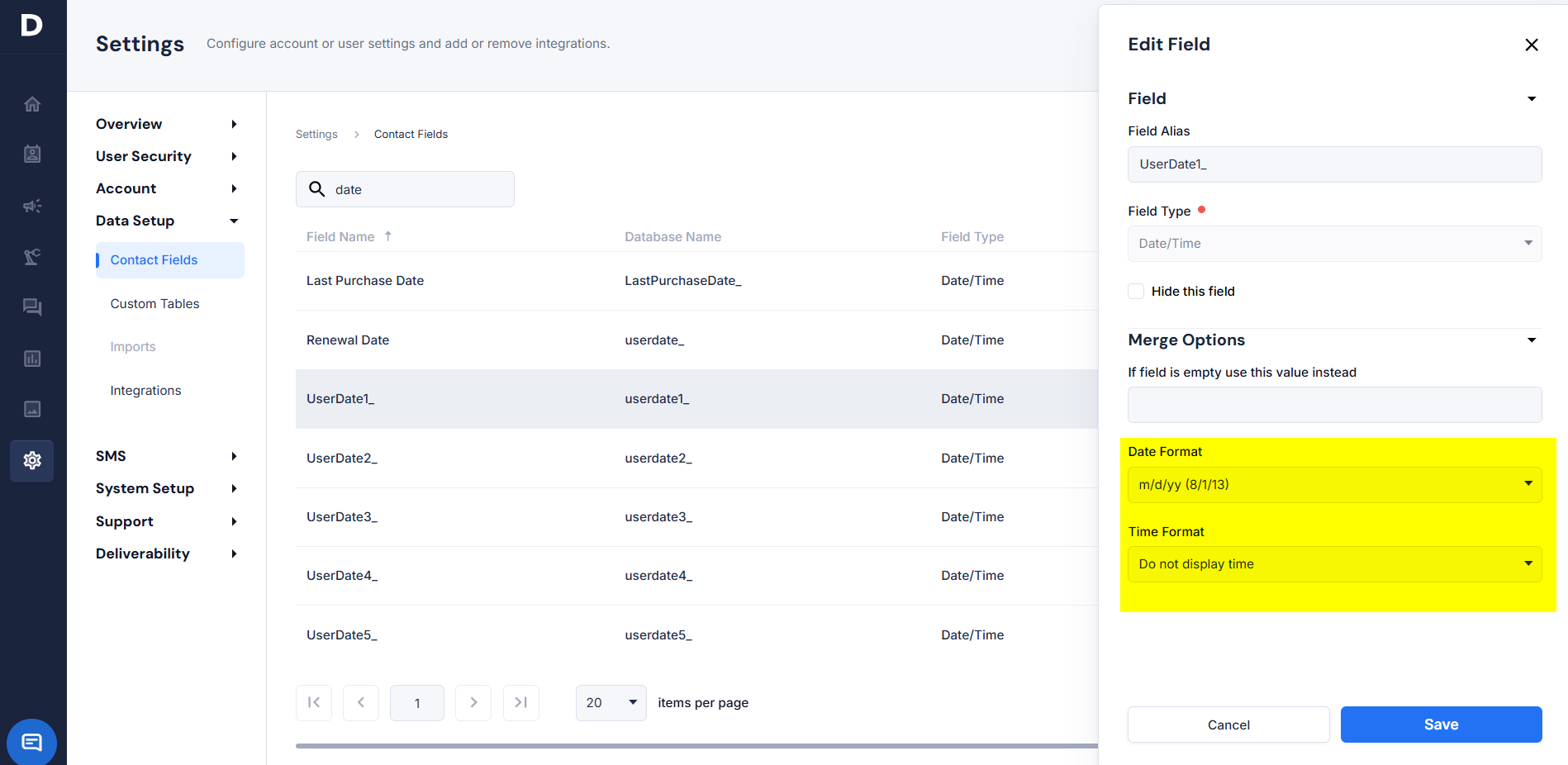1568x765 pixels.
Task: Collapse the Merge Options section
Action: (1531, 340)
